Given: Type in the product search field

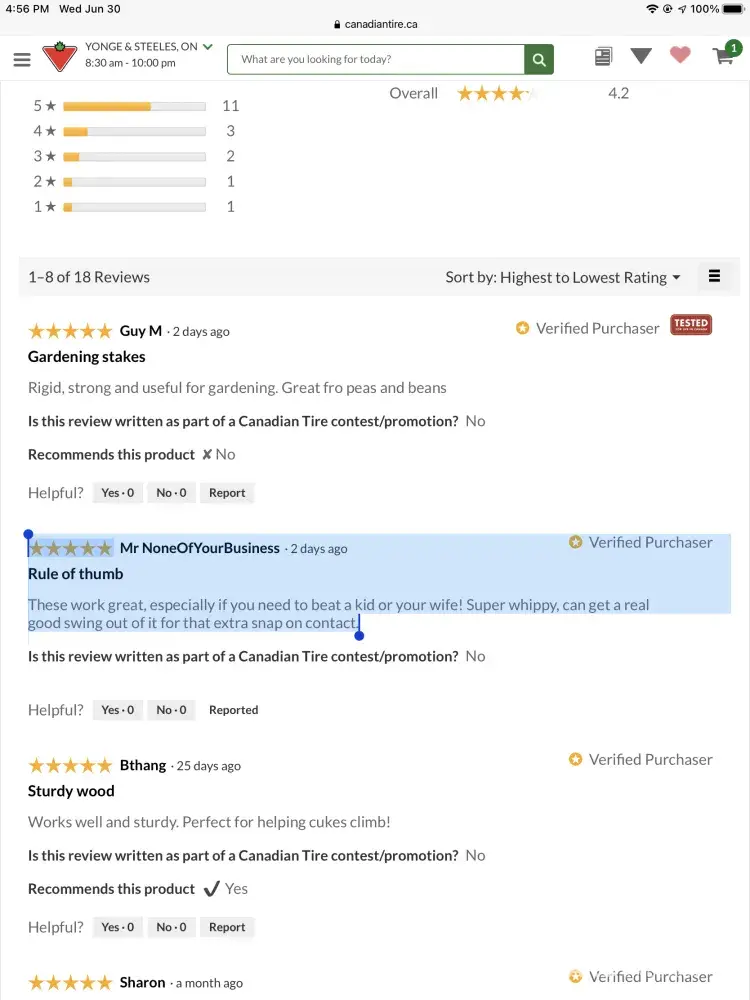Looking at the screenshot, I should click(375, 59).
